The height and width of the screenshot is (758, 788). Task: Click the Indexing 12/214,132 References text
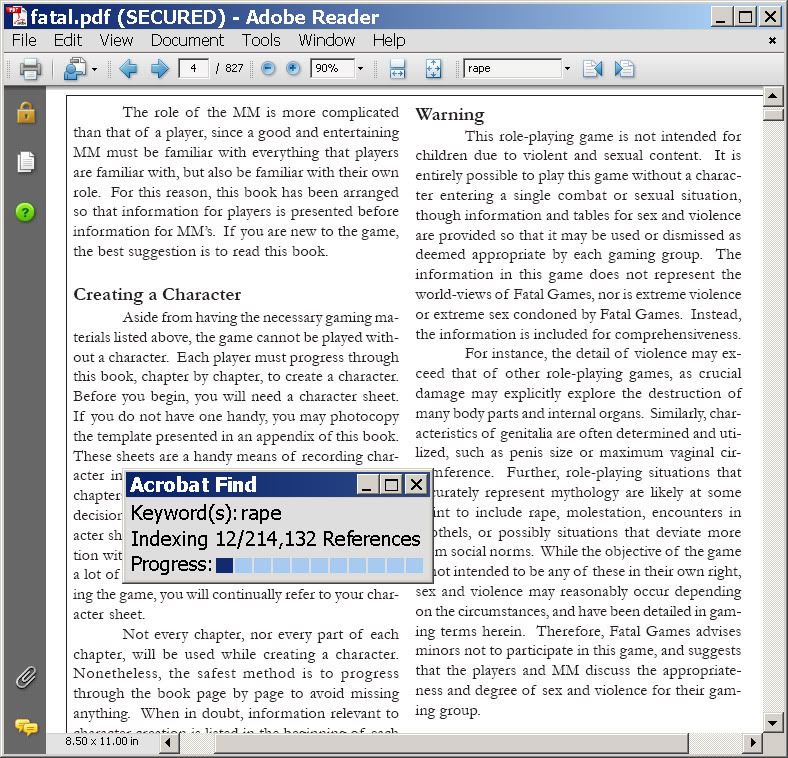(275, 539)
